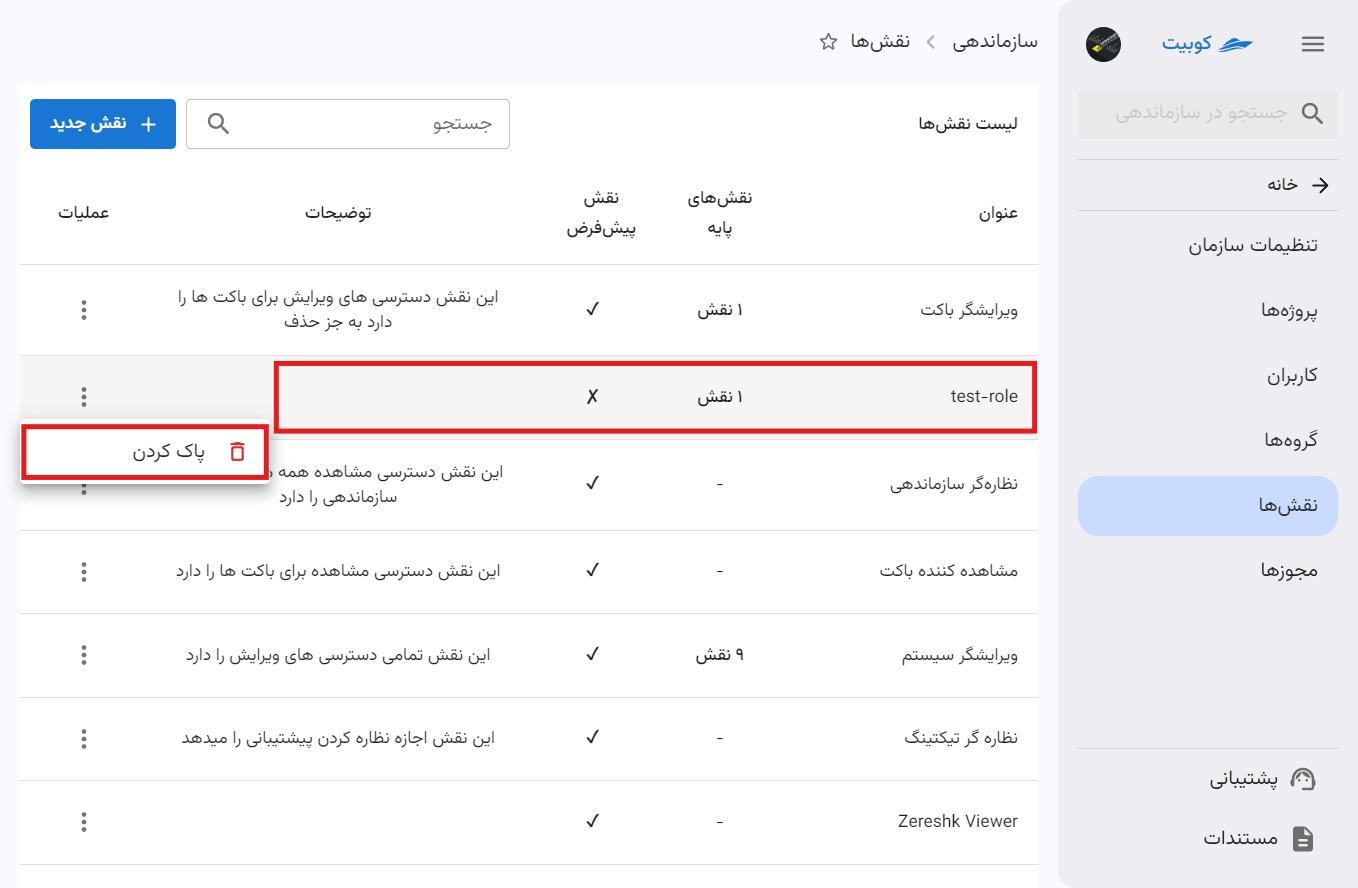Image resolution: width=1358 pixels, height=888 pixels.
Task: Click the مشاهده کننده باکت title
Action: pyautogui.click(x=949, y=572)
